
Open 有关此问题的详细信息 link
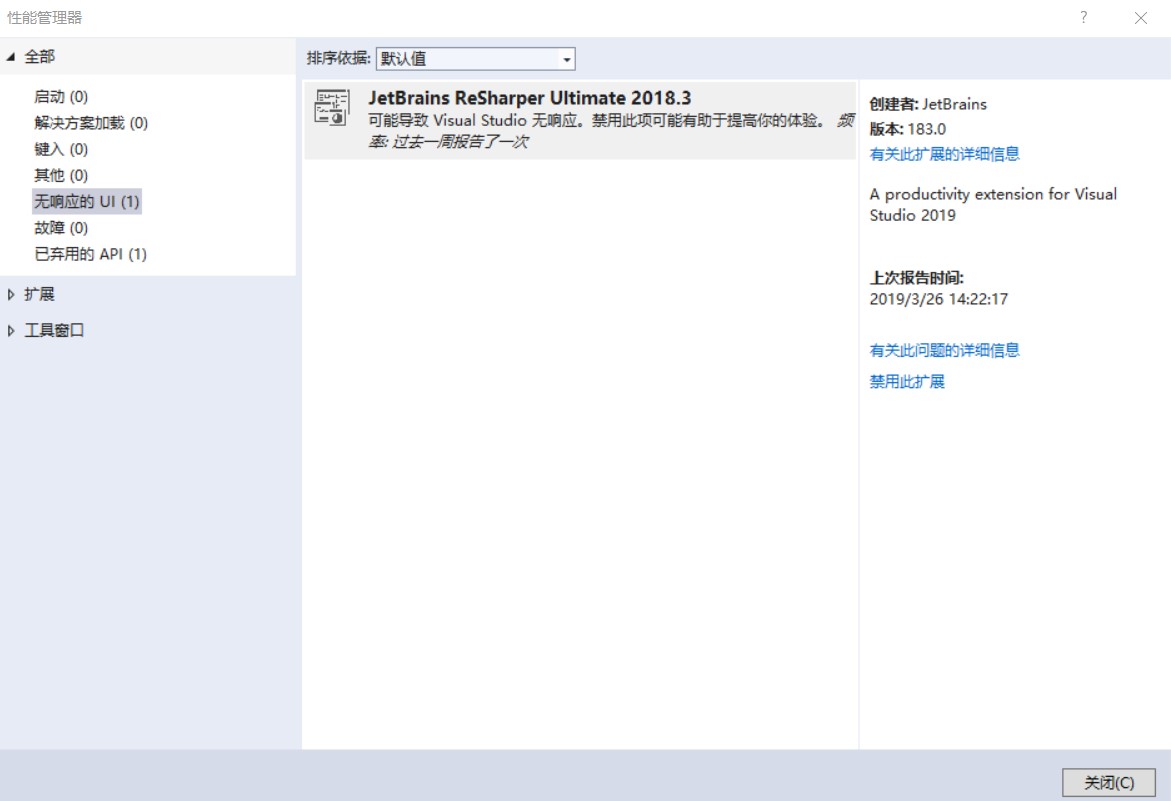coord(944,350)
